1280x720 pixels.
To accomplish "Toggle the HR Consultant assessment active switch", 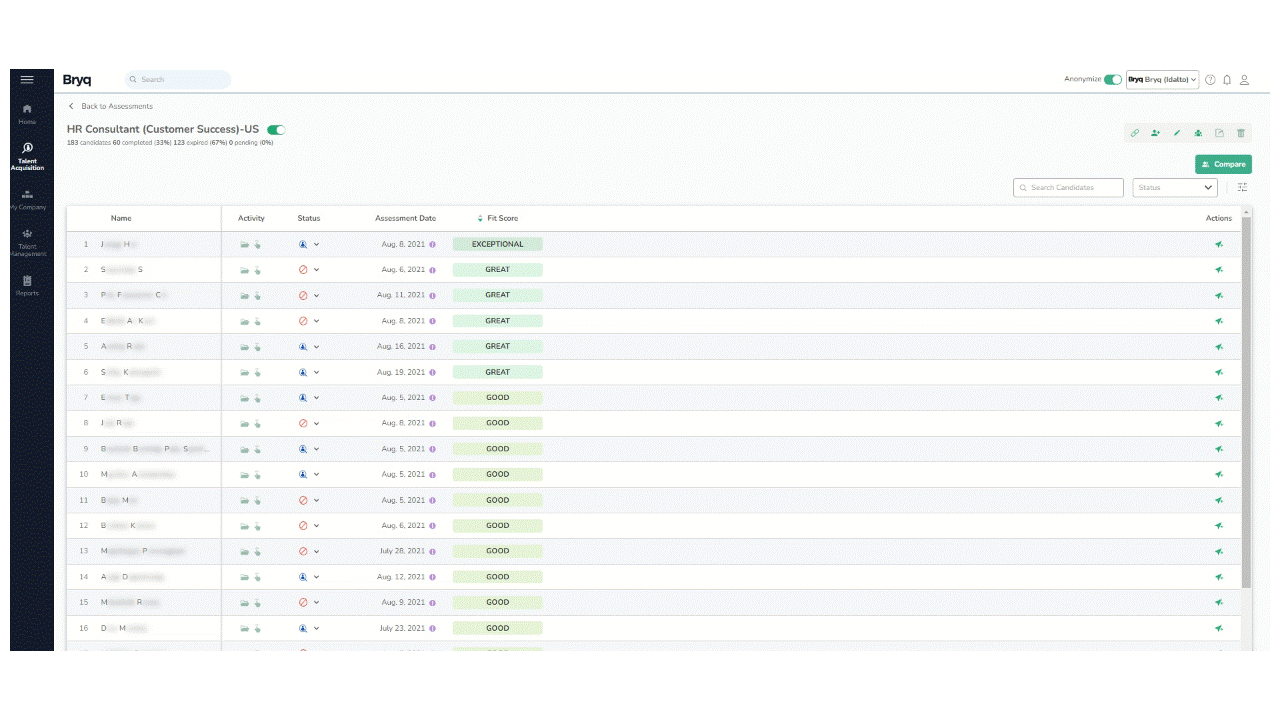I will point(276,130).
